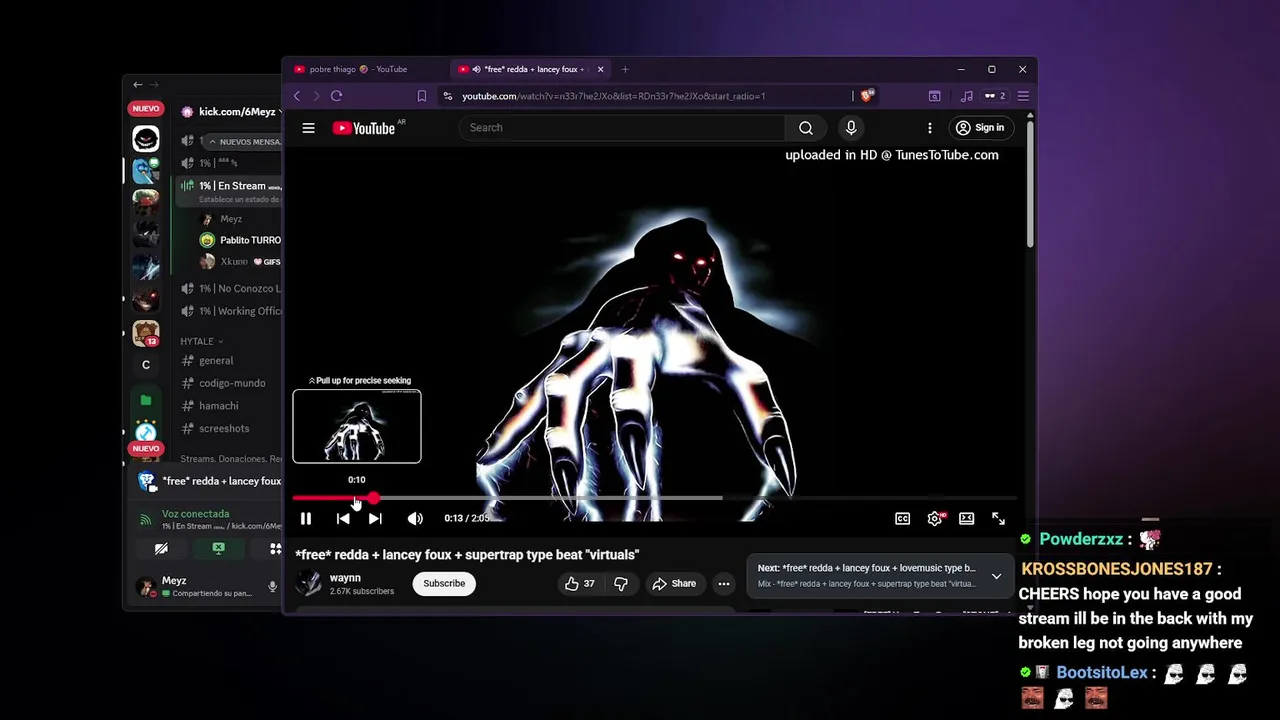This screenshot has height=720, width=1280.
Task: Join '1% | No Conozco' voice channel
Action: [x=230, y=289]
